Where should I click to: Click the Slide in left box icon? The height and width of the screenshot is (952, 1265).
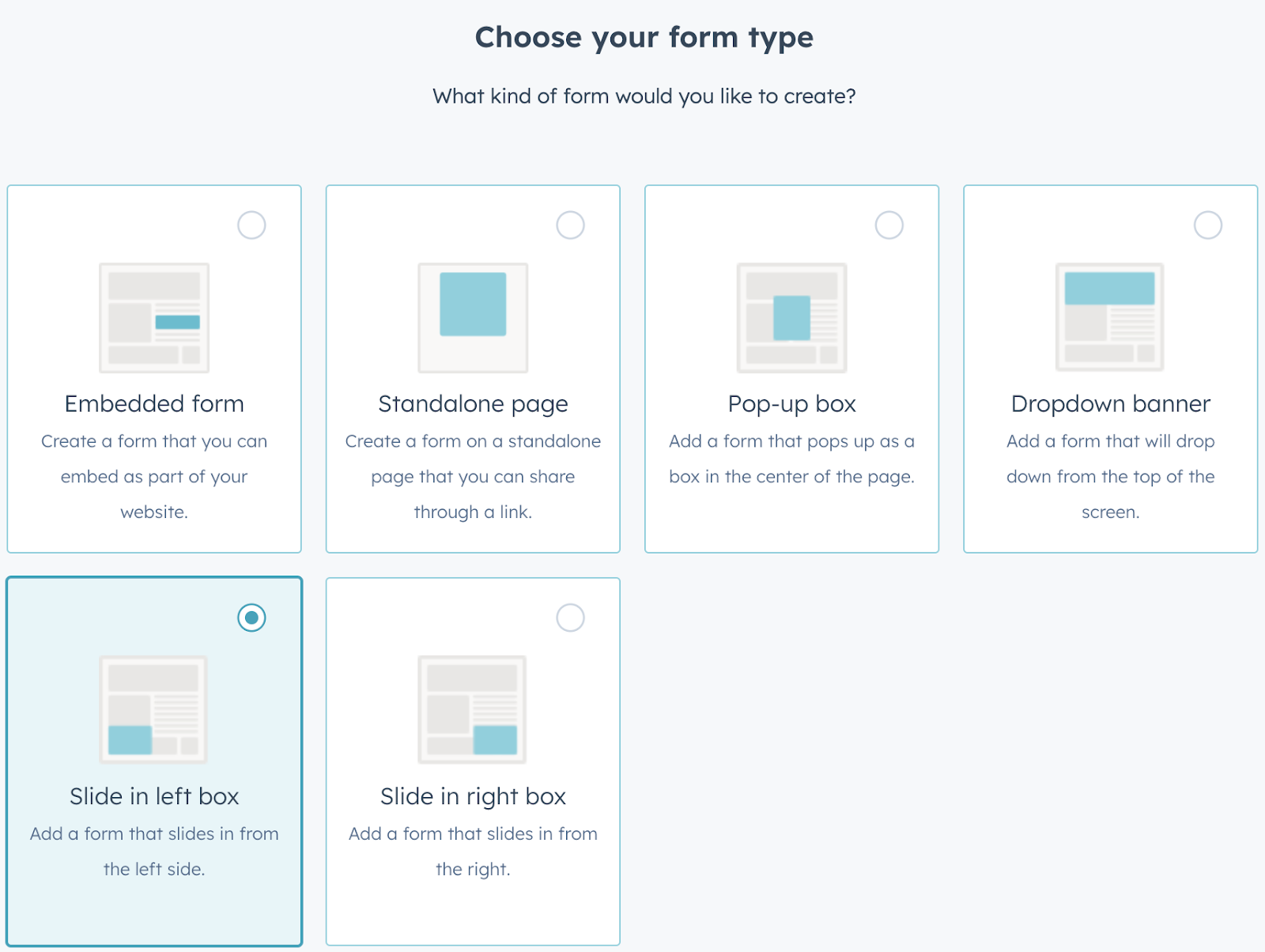(153, 709)
